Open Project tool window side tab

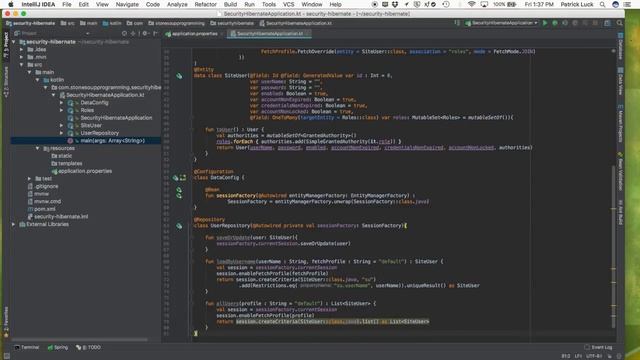pos(6,45)
